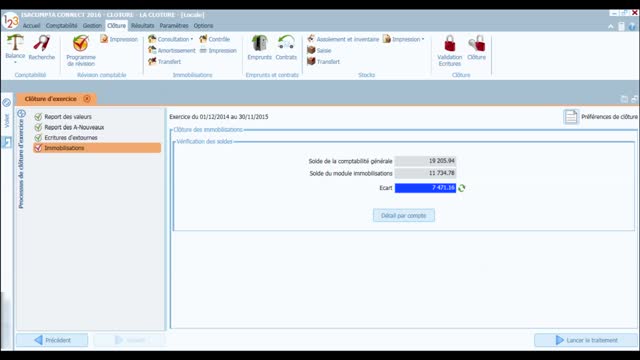Open the Contrats icon

(286, 47)
